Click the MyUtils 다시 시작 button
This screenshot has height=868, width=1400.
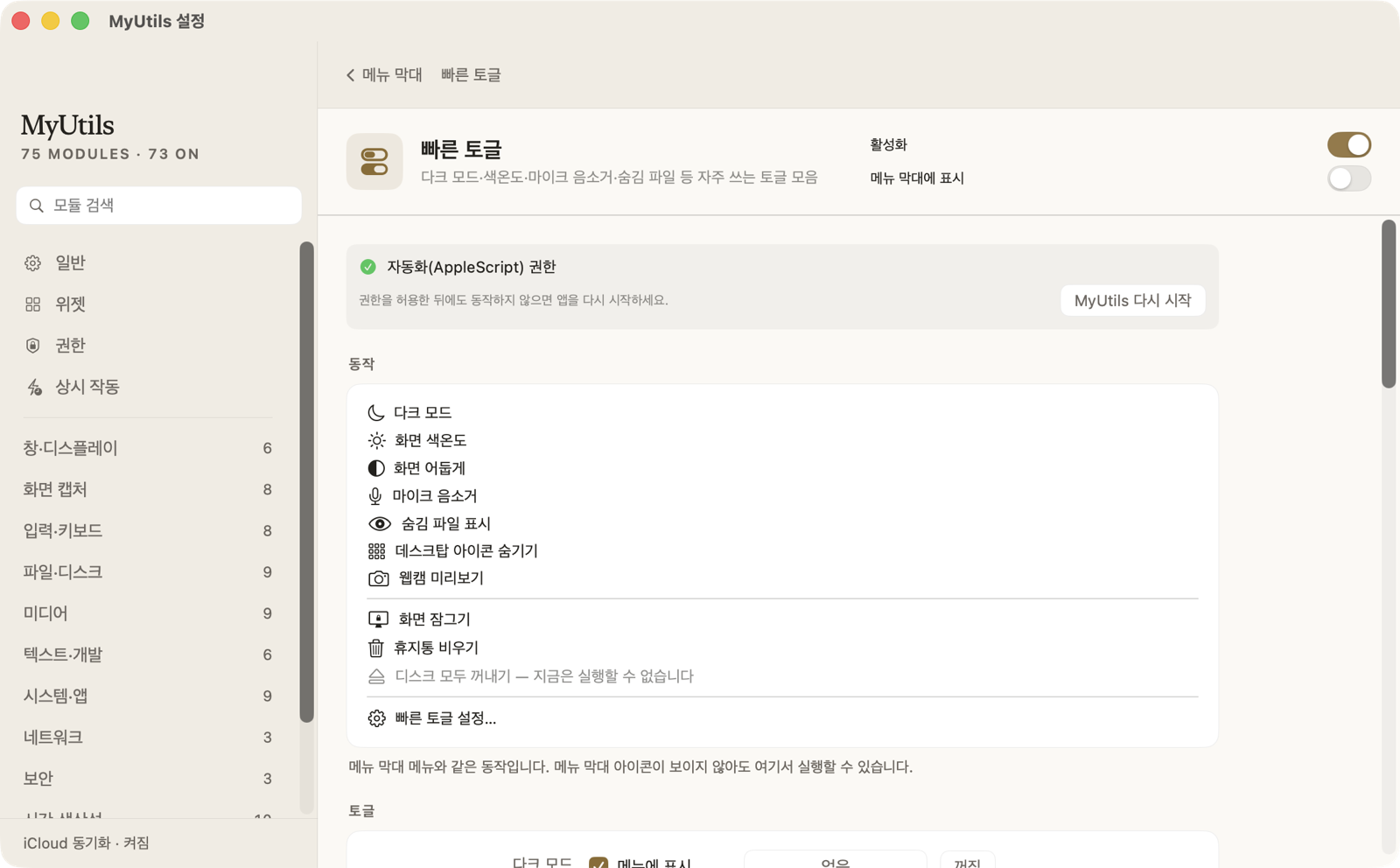(x=1132, y=300)
